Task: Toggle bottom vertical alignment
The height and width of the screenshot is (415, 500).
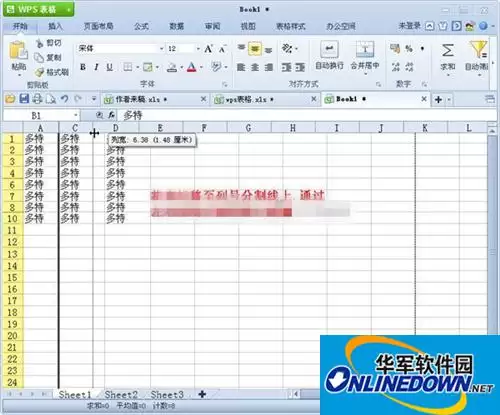Action: click(268, 50)
